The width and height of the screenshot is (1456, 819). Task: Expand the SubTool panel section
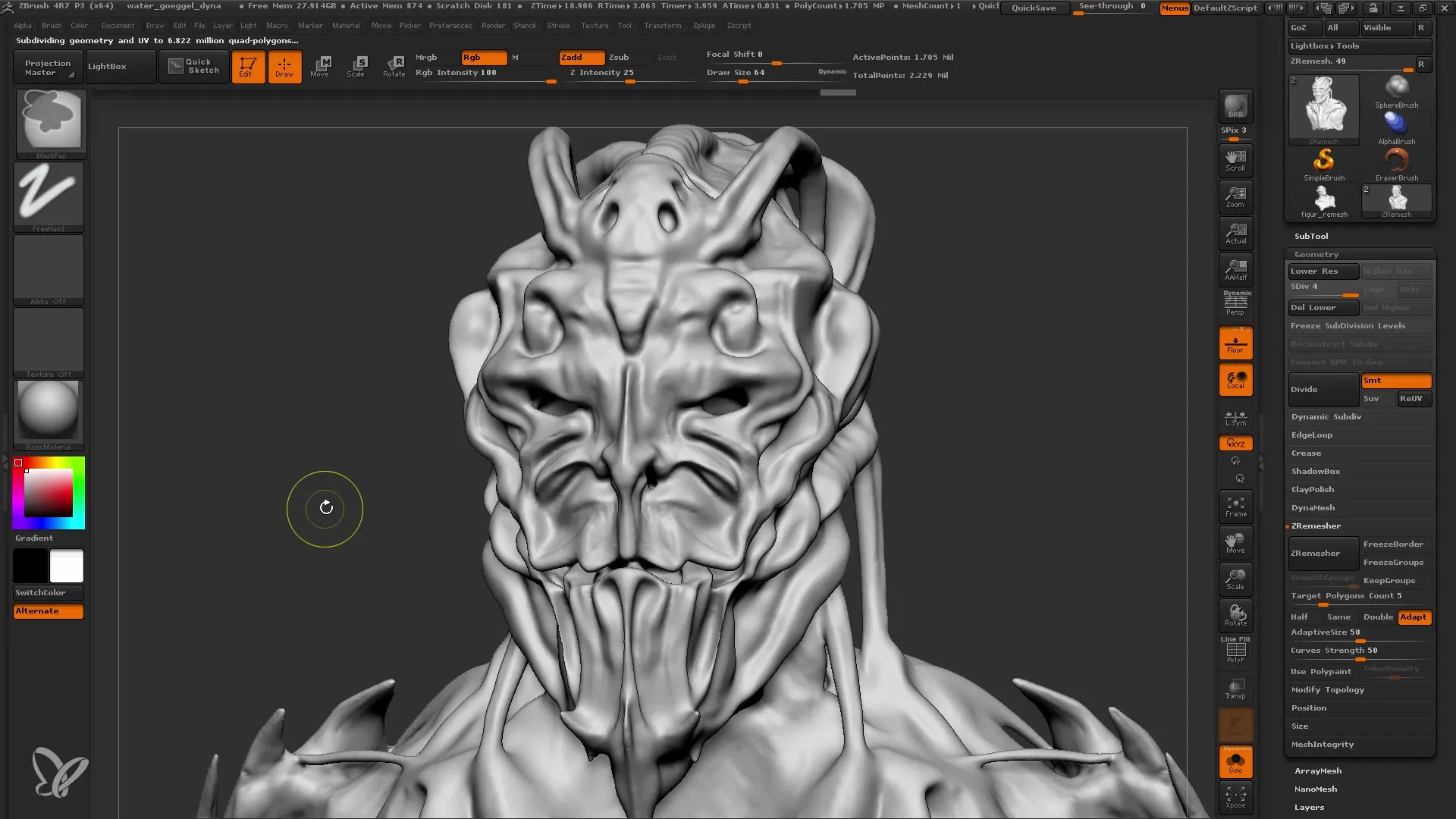1311,235
